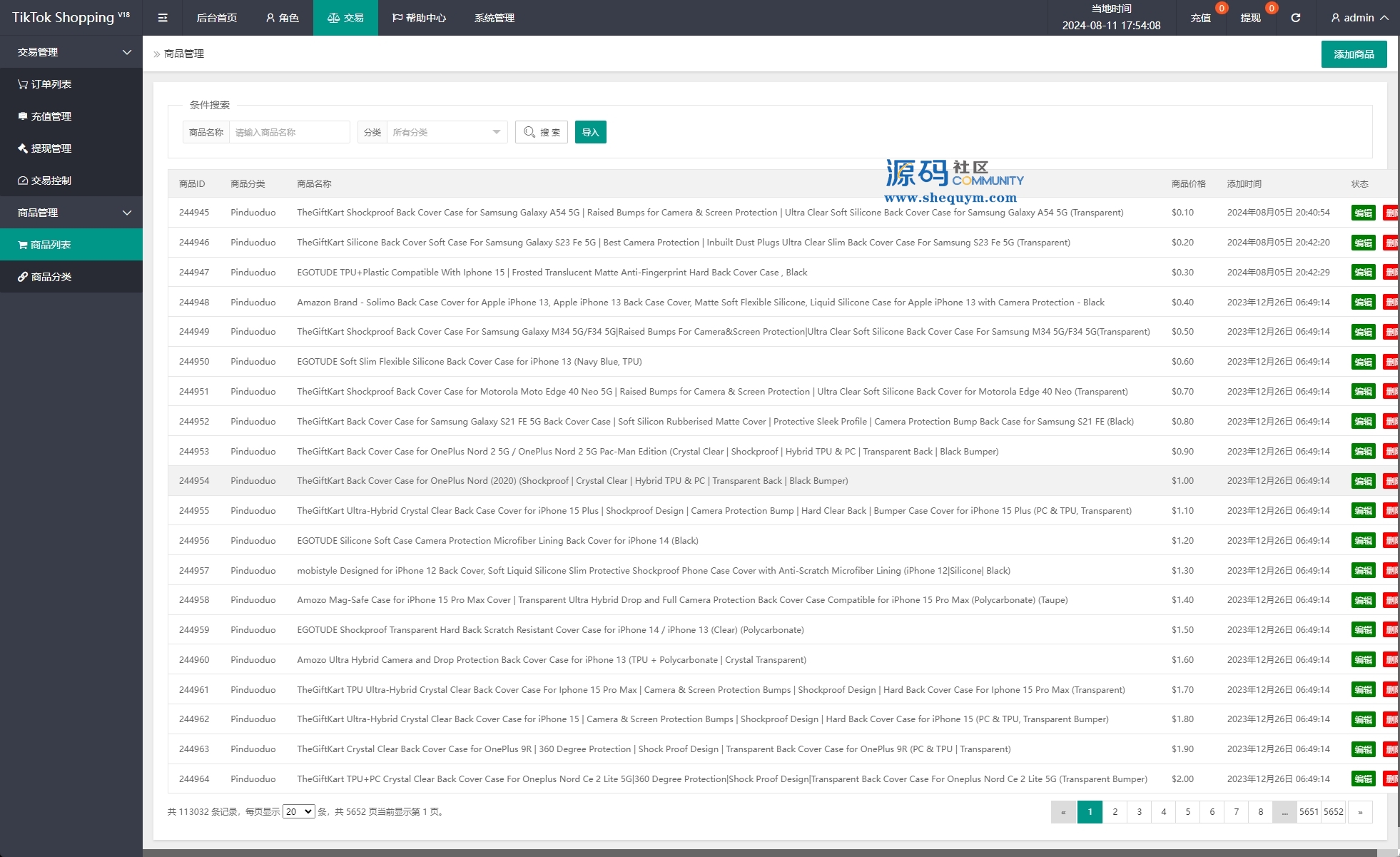Screen dimensions: 1400x857
Task: Click the EGOTUDE Soft Slim Flexible product name
Action: (470, 362)
